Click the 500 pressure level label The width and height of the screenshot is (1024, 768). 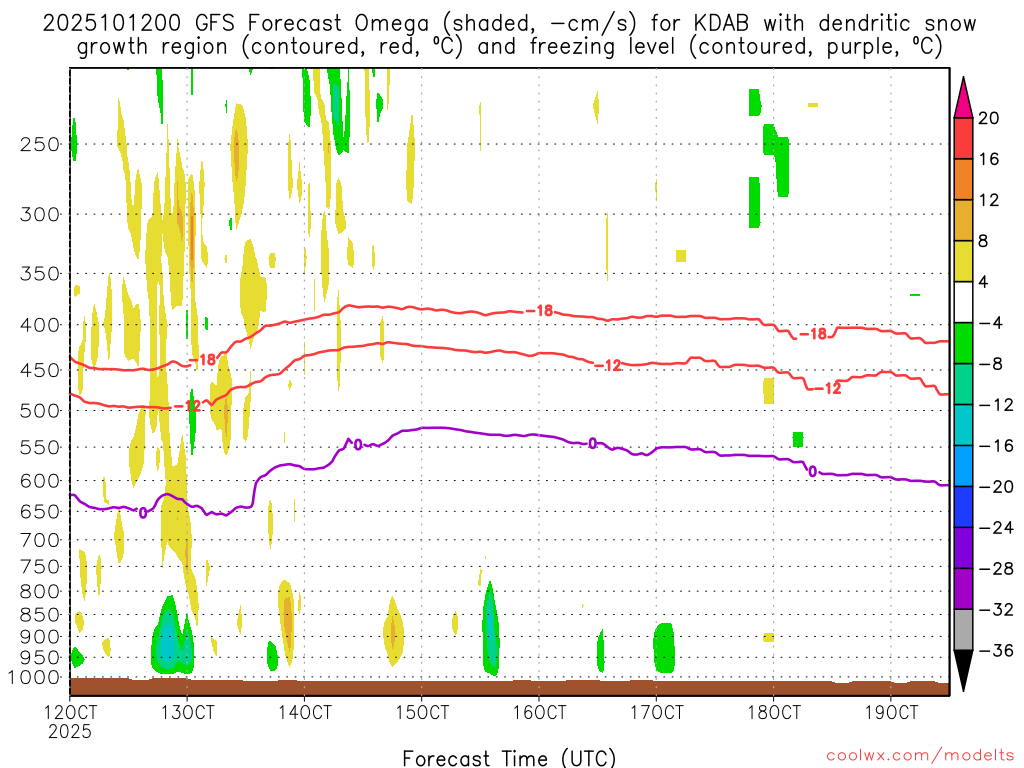point(40,411)
